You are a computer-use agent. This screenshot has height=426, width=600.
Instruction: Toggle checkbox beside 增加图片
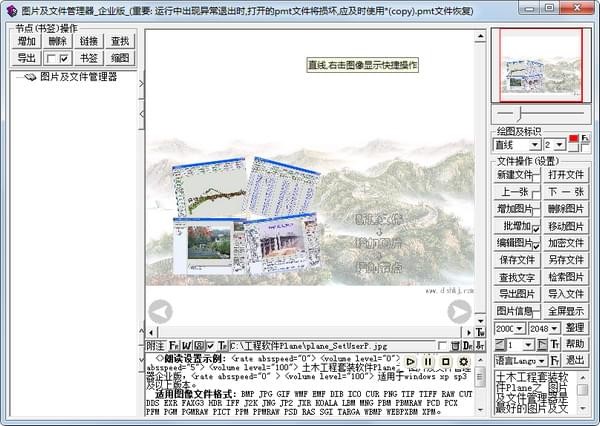click(536, 211)
